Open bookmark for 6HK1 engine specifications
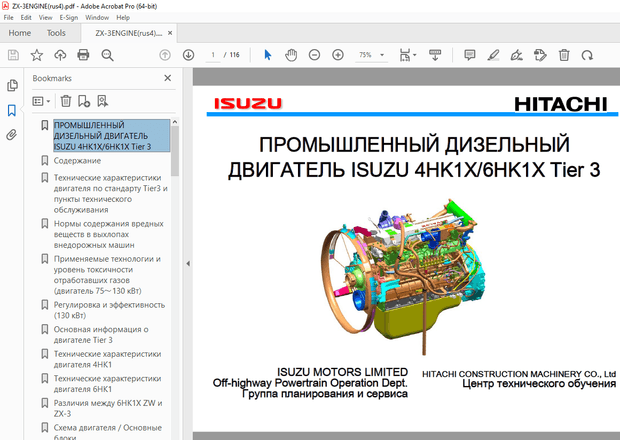The image size is (620, 440). pos(108,383)
